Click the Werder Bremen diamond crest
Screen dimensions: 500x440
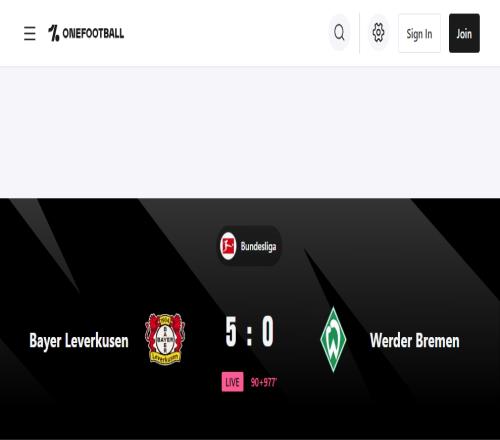click(x=333, y=339)
